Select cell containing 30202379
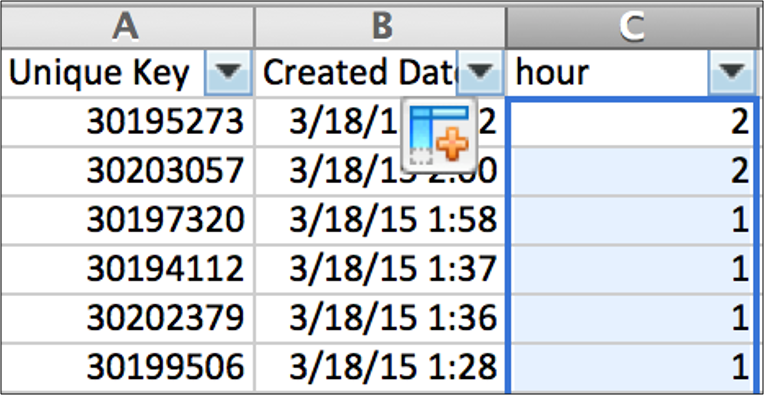 tap(127, 319)
